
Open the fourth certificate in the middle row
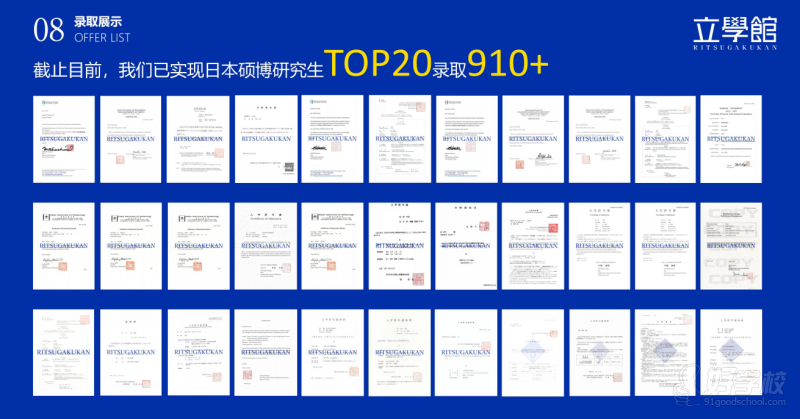(x=265, y=245)
